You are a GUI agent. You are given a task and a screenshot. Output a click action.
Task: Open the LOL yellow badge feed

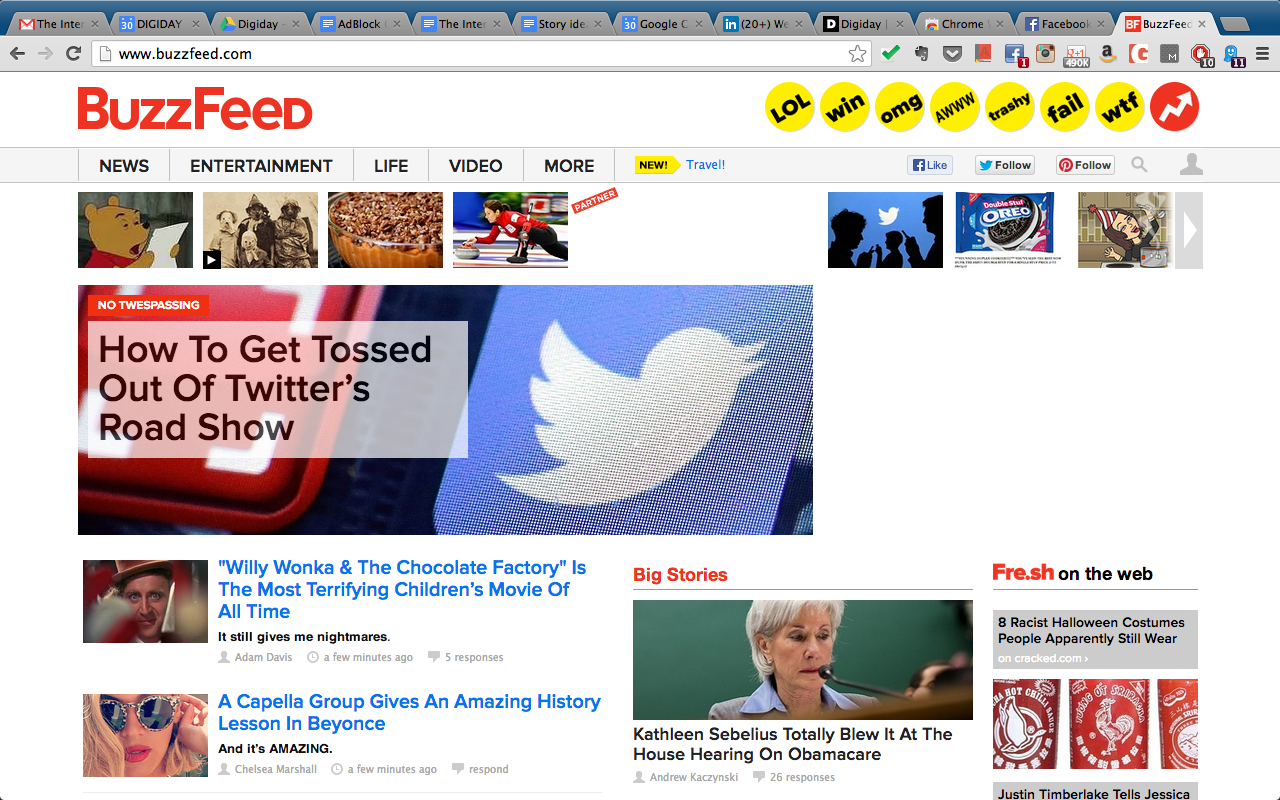[x=789, y=107]
